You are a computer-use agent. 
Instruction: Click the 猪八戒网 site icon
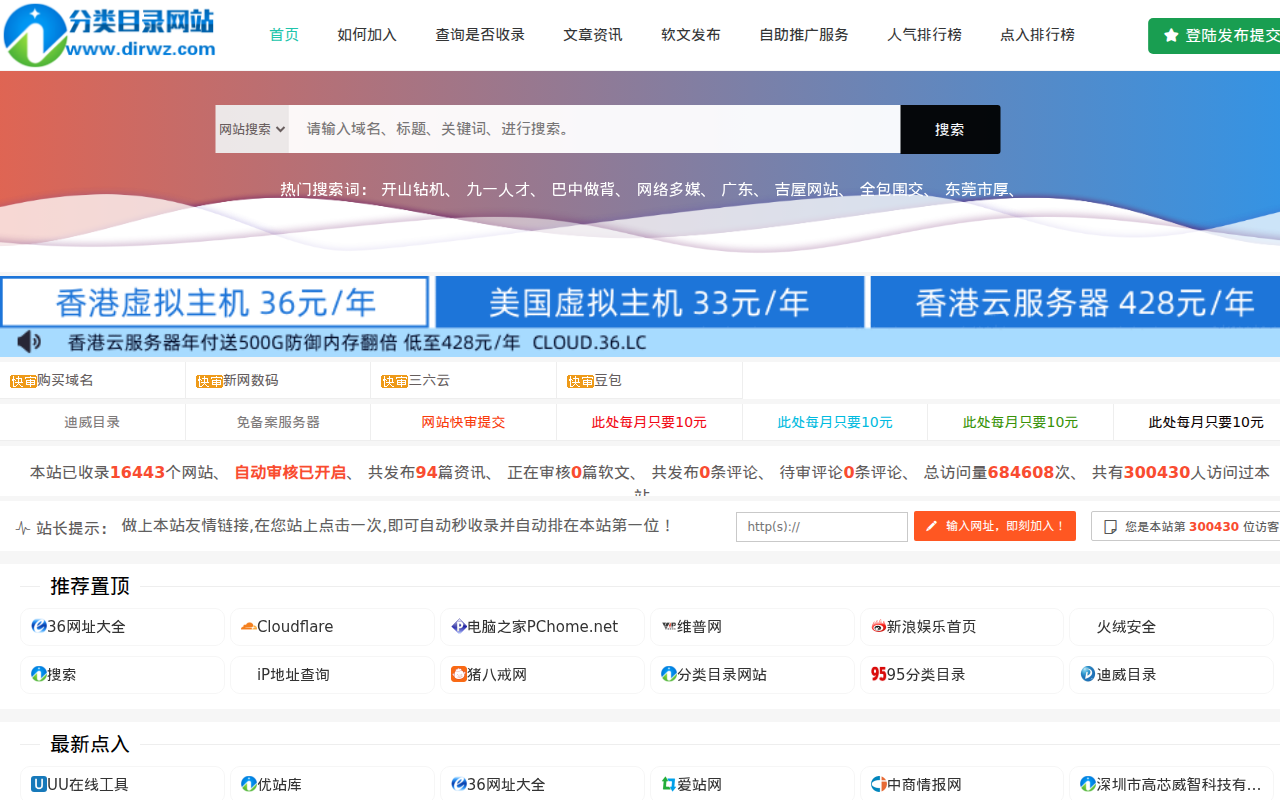pos(458,675)
